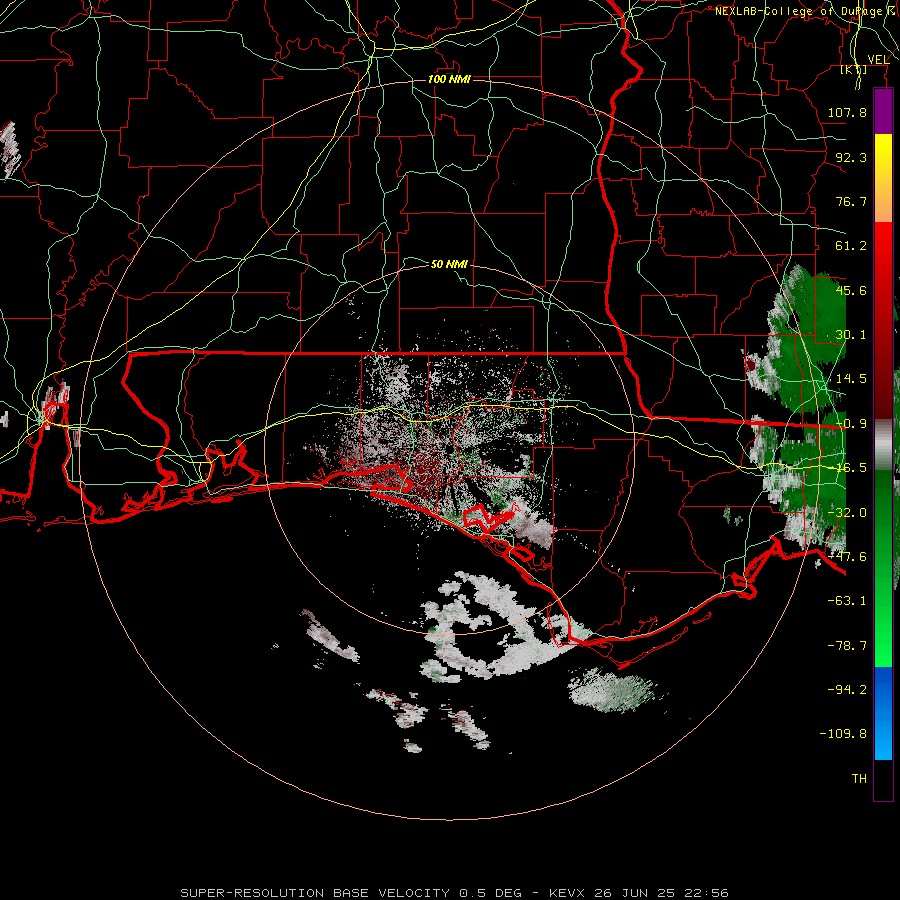Select the 76.7 velocity scale value
Viewport: 900px width, 900px height.
coord(851,201)
